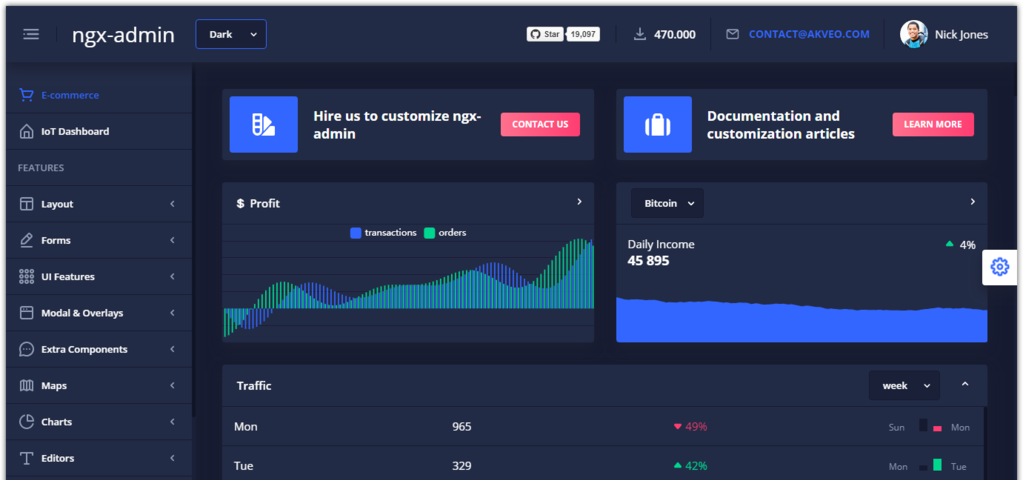The height and width of the screenshot is (480, 1023).
Task: Click the blue transactions legend swatch
Action: tap(356, 233)
